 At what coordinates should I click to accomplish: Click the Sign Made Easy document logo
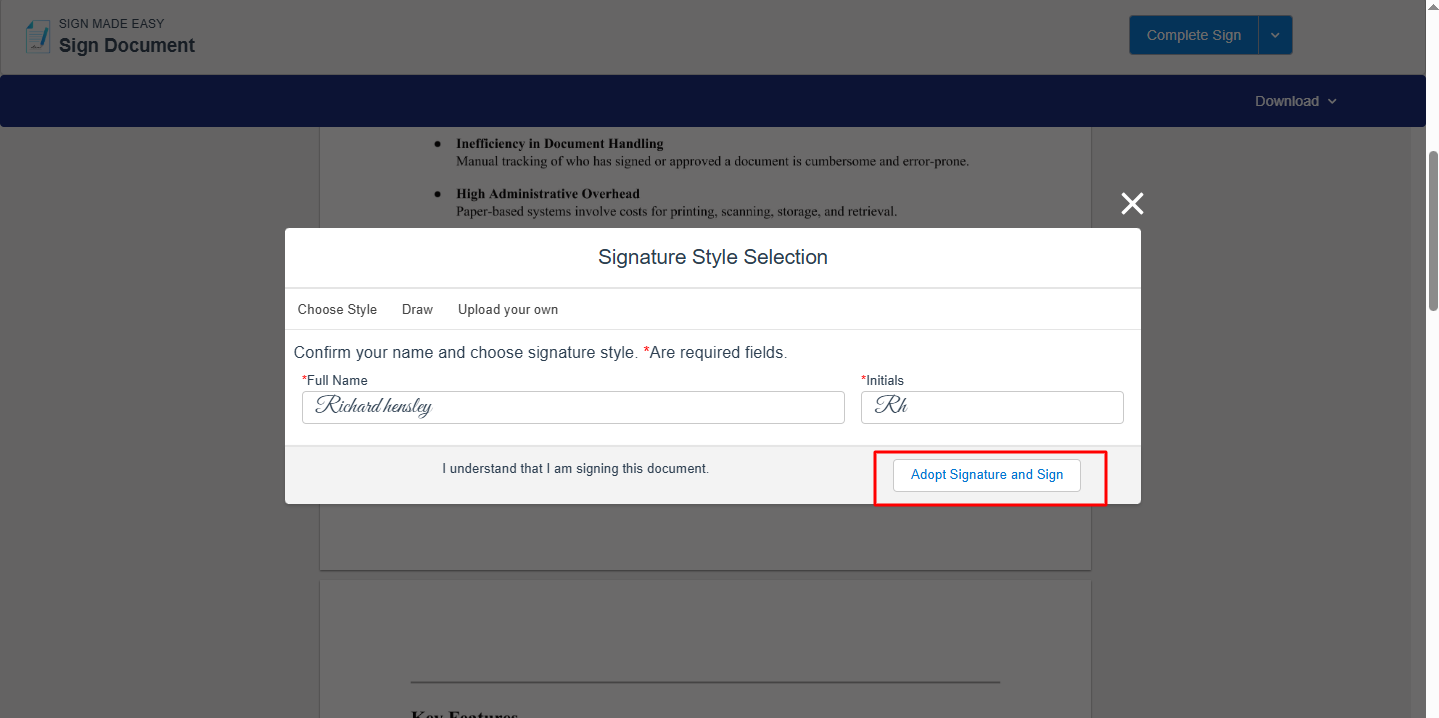(x=38, y=36)
